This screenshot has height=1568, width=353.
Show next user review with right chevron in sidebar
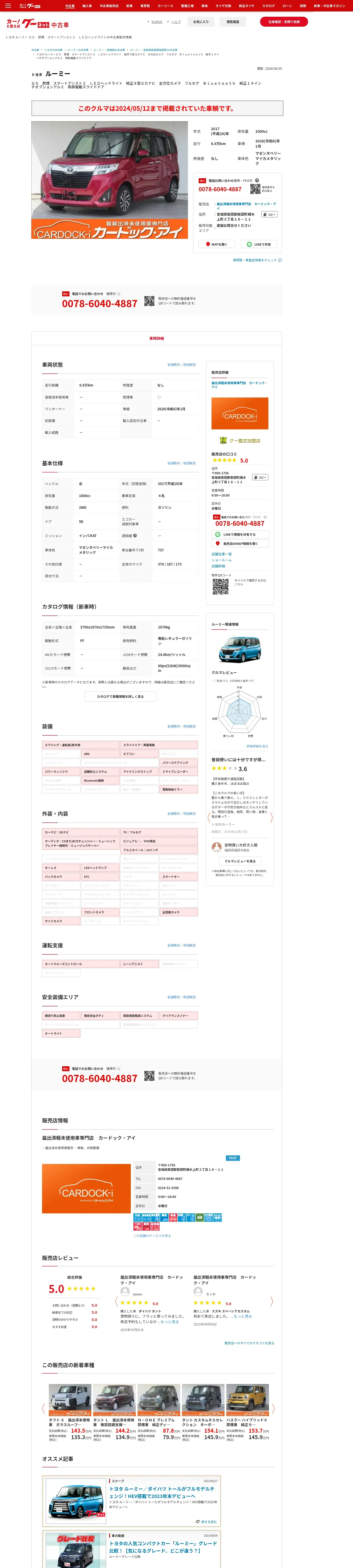tap(272, 817)
